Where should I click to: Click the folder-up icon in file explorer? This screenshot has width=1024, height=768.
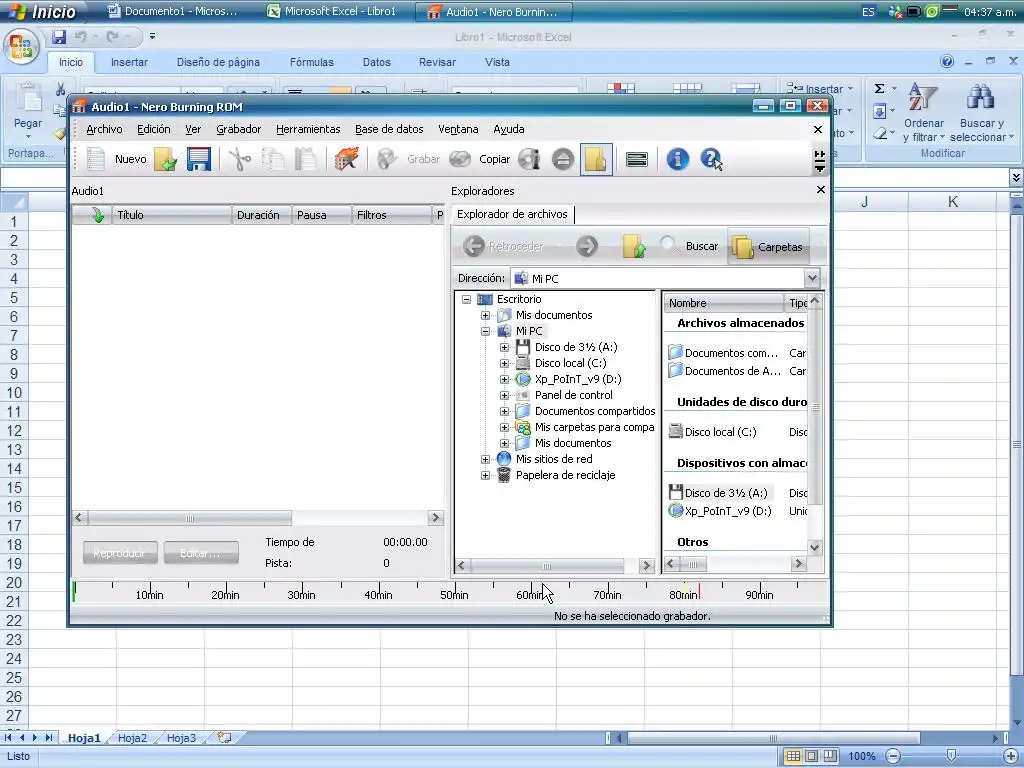click(634, 246)
